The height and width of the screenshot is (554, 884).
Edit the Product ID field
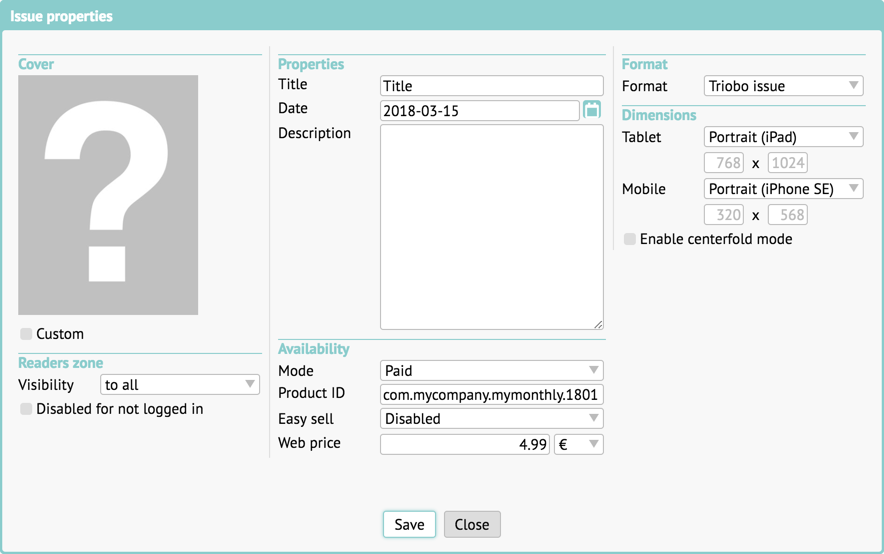(x=492, y=395)
